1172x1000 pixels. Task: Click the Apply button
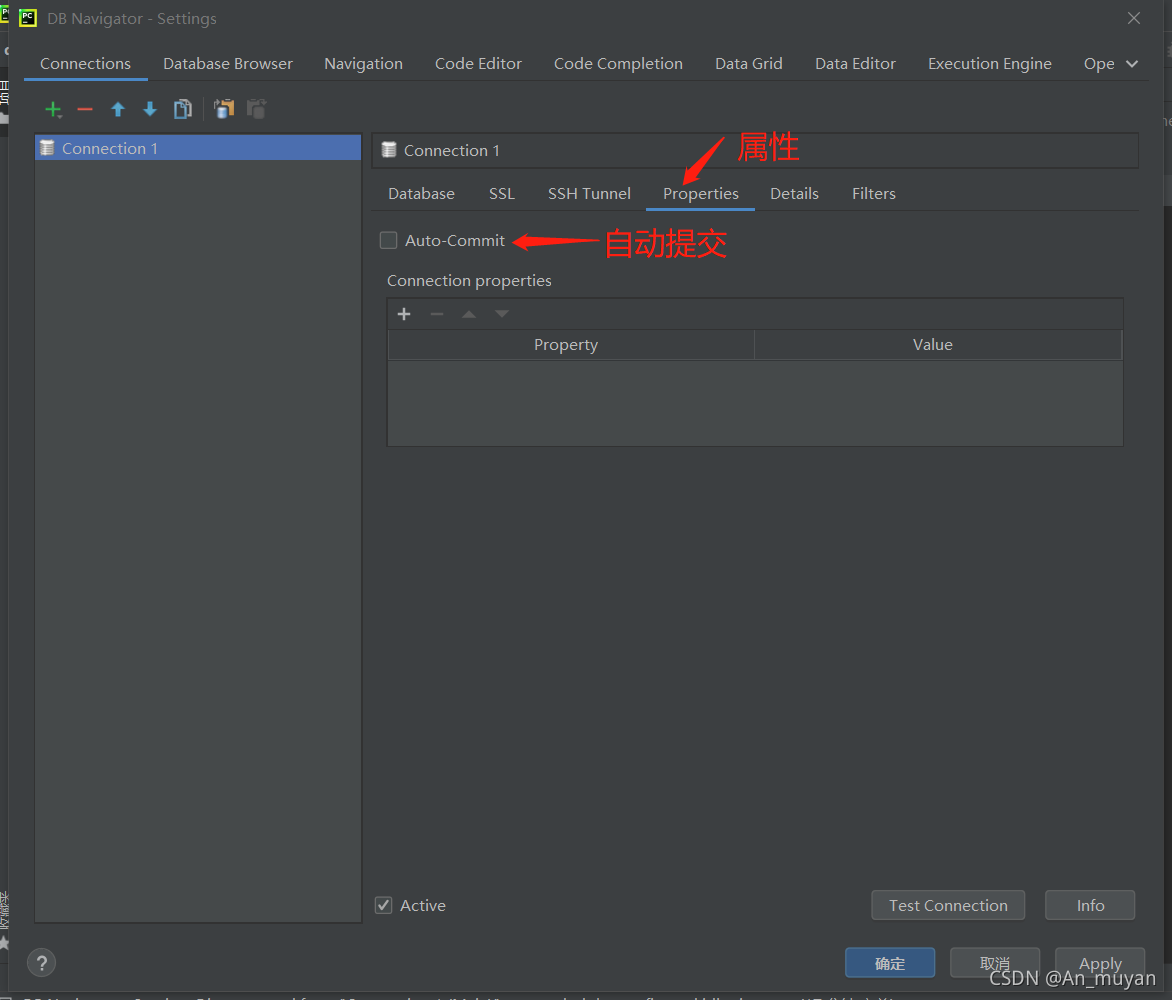(1099, 963)
